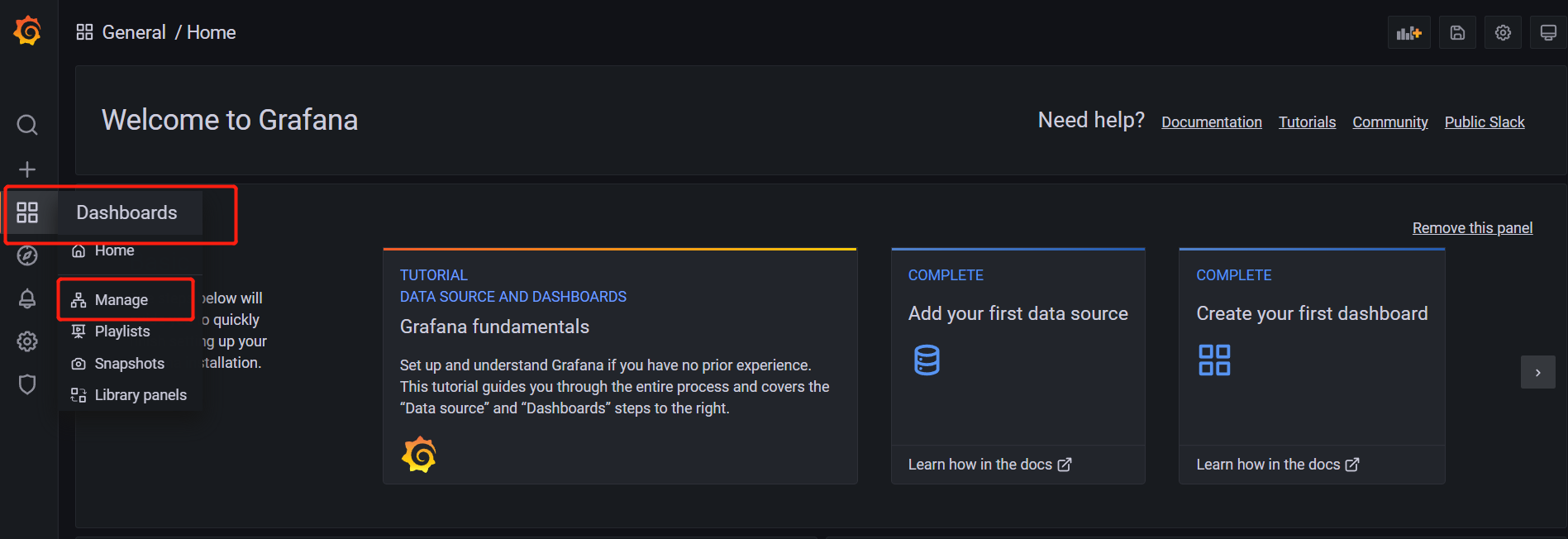The image size is (1568, 539).
Task: Open the Explore compass icon
Action: pos(27,255)
